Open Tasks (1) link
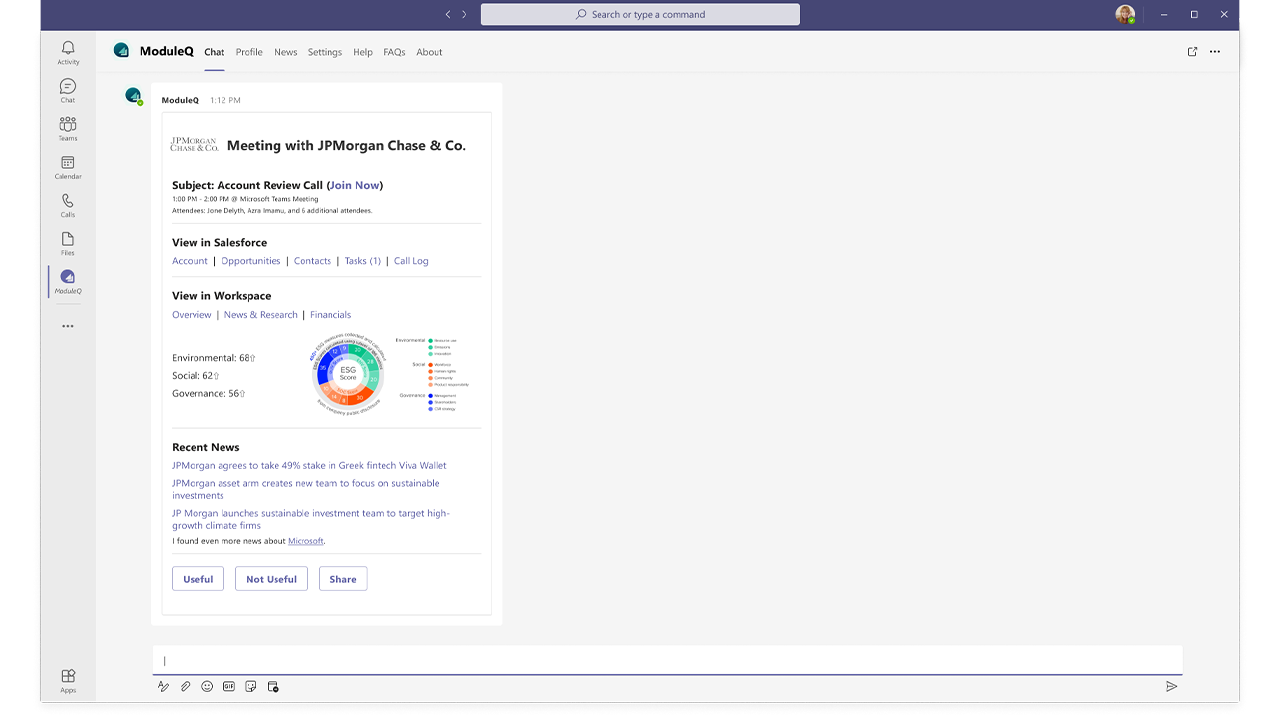Screen dimensions: 1280x720 363,261
